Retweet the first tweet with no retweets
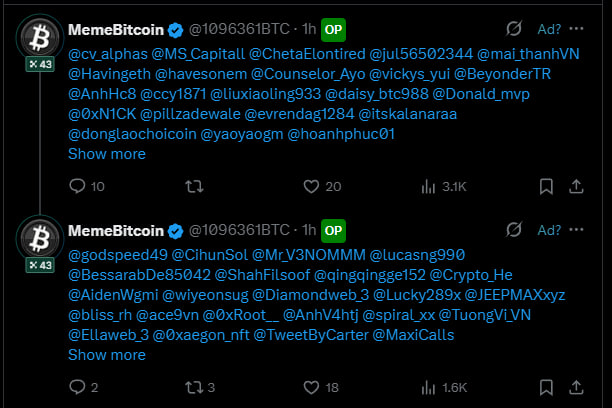 (194, 186)
